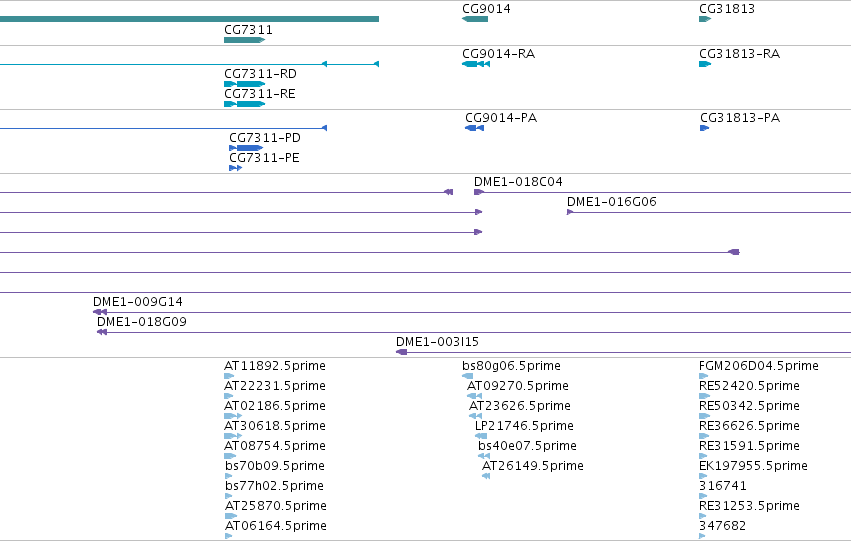The image size is (851, 541).
Task: Select the bs80g06.5prime EST label
Action: click(x=511, y=366)
